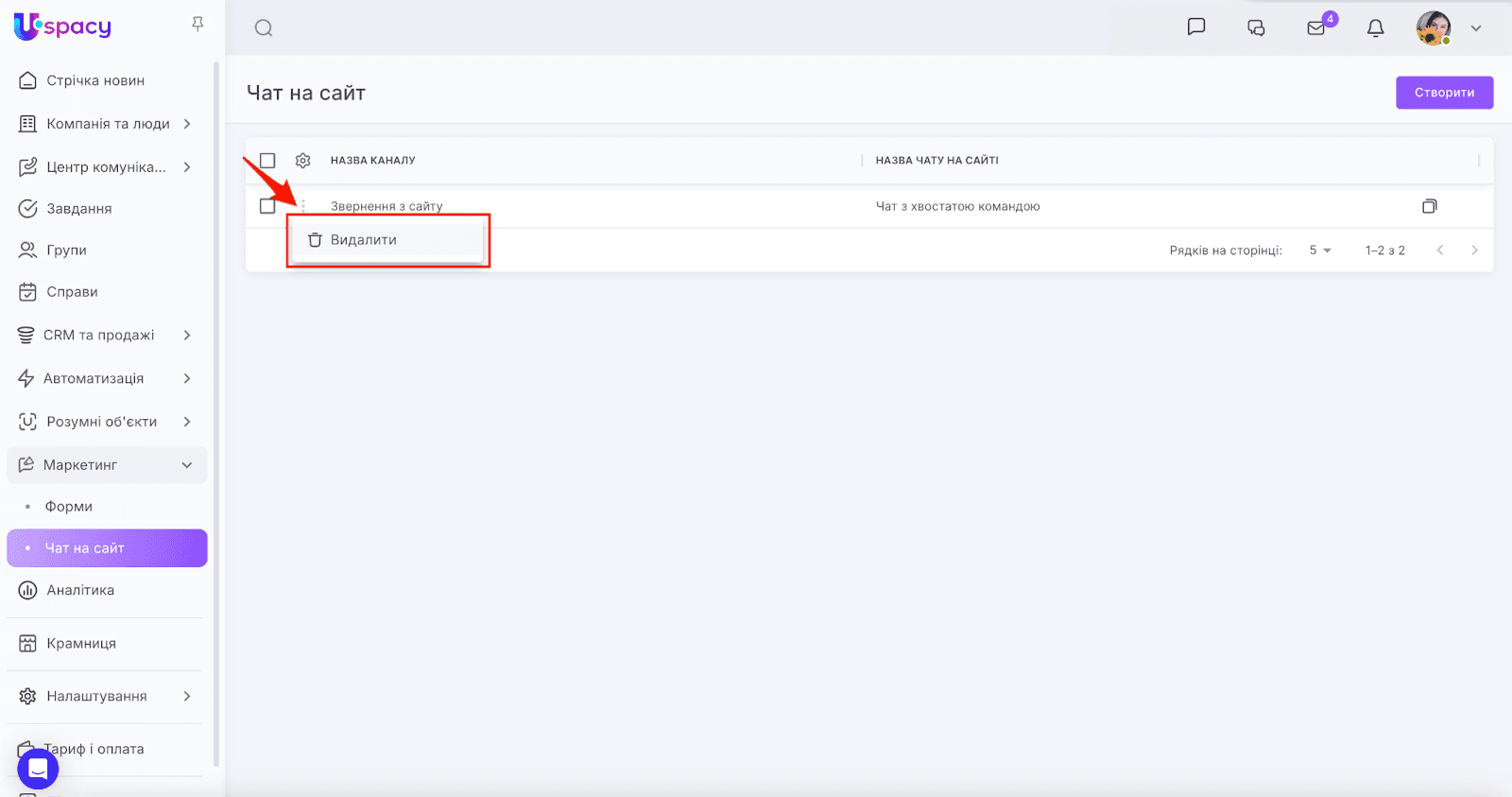The image size is (1512, 797).
Task: Expand the CRM та продажі section
Action: click(187, 335)
